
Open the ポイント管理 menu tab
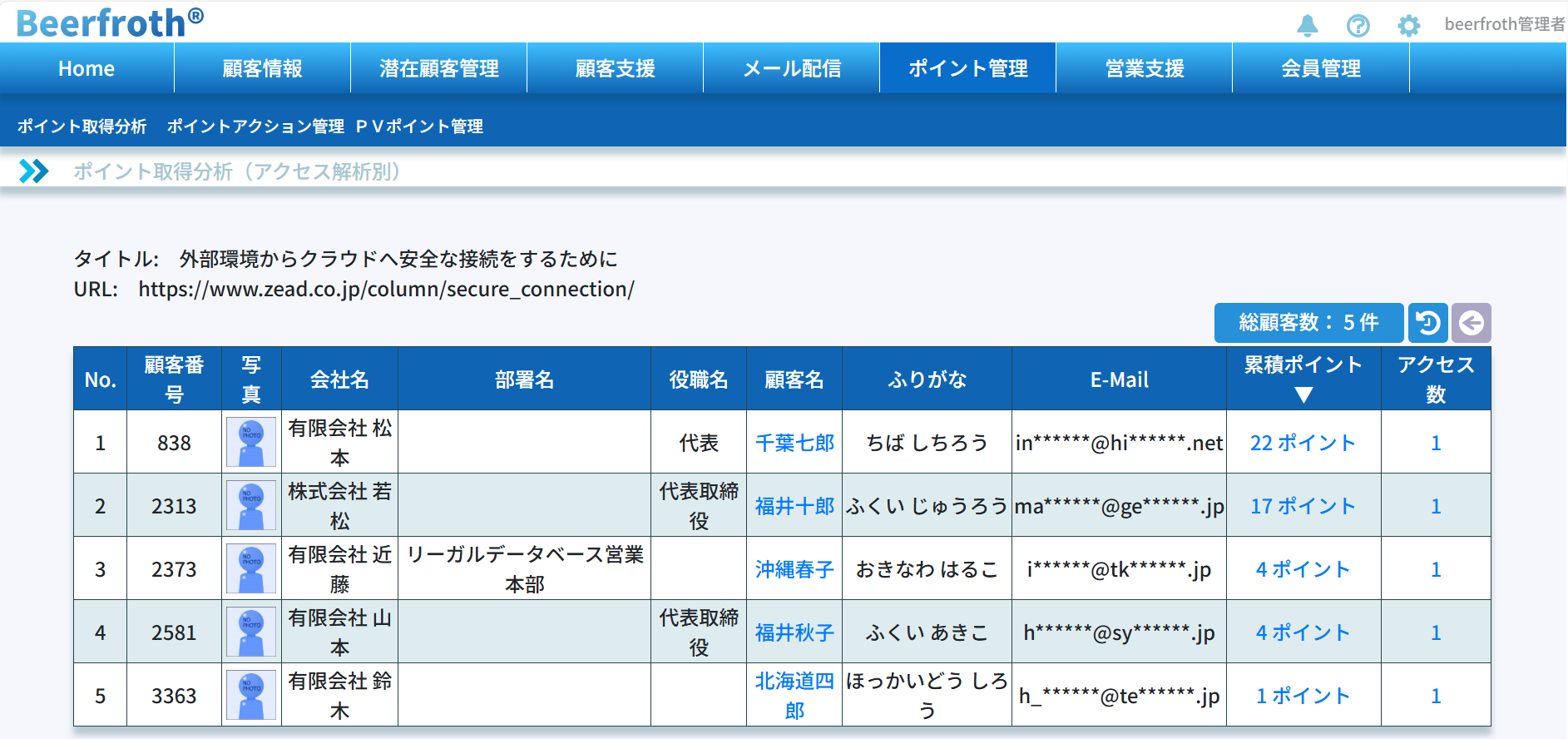click(967, 68)
